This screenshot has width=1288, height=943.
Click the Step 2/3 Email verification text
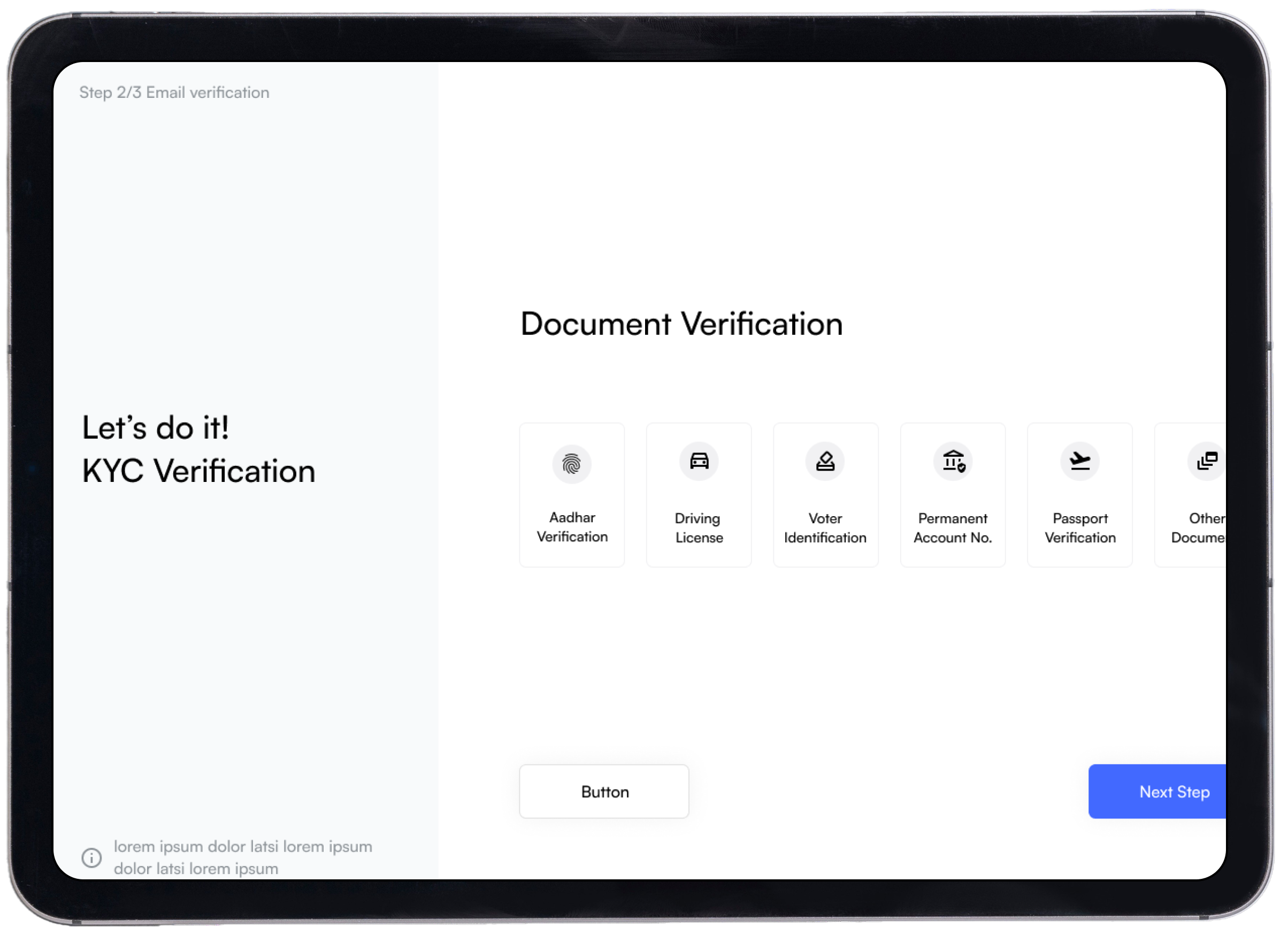tap(174, 93)
